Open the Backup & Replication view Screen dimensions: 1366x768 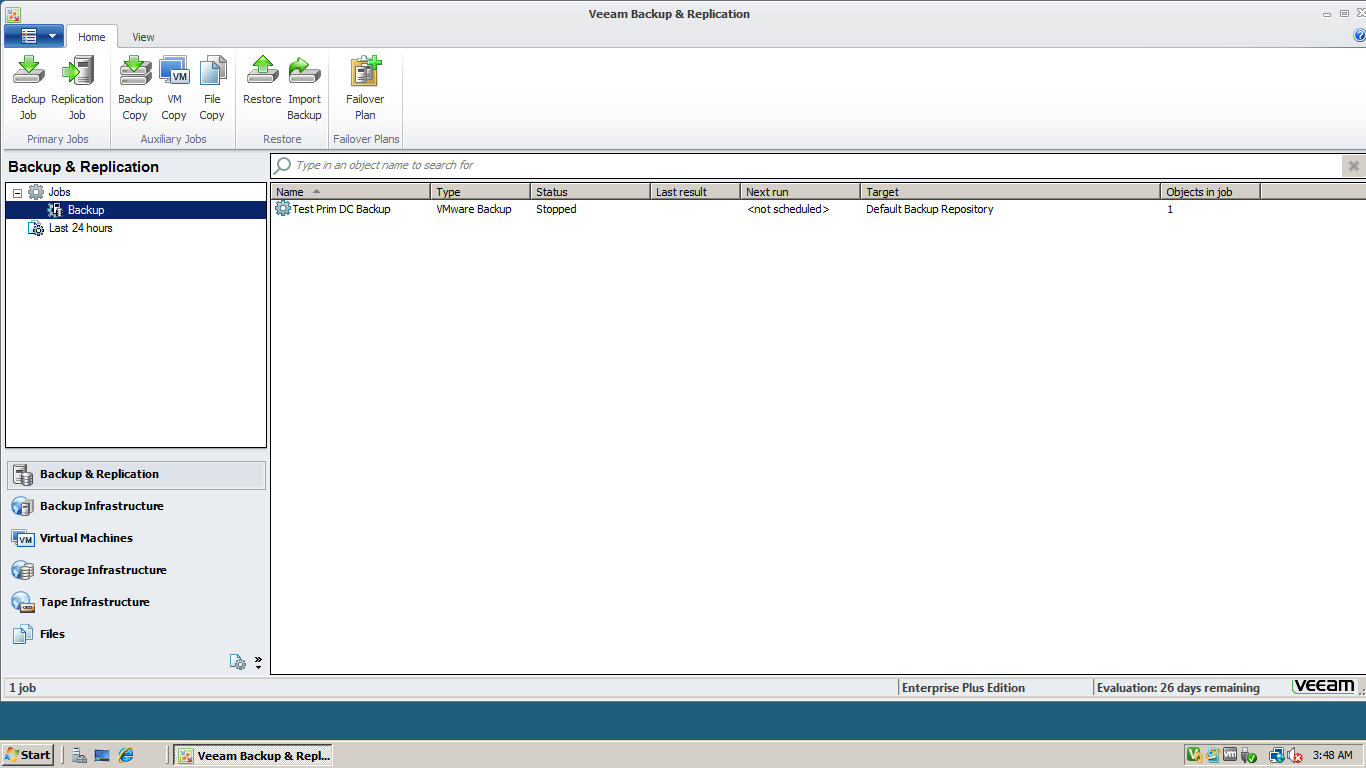136,474
